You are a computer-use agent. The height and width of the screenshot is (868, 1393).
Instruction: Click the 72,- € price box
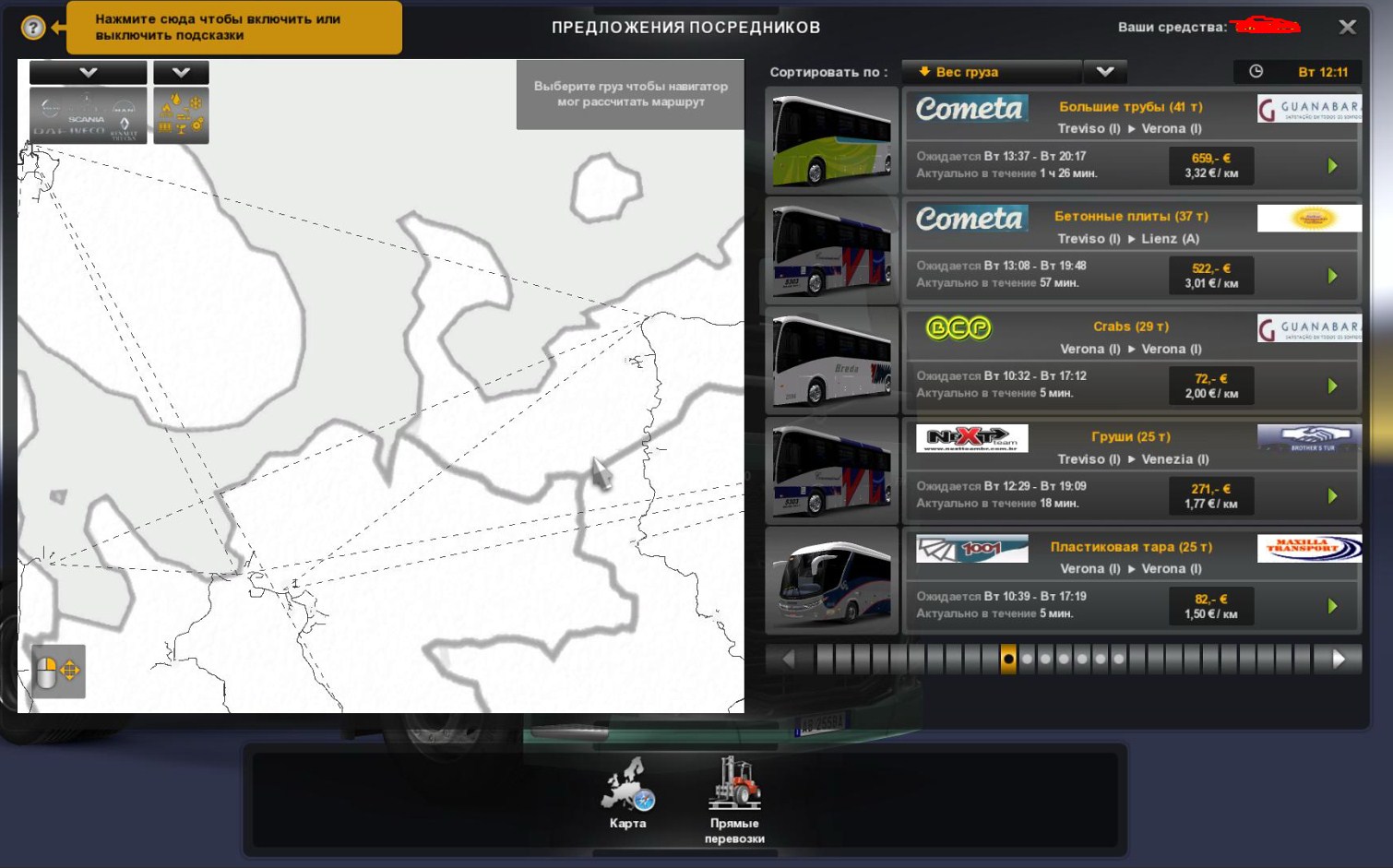tap(1211, 386)
